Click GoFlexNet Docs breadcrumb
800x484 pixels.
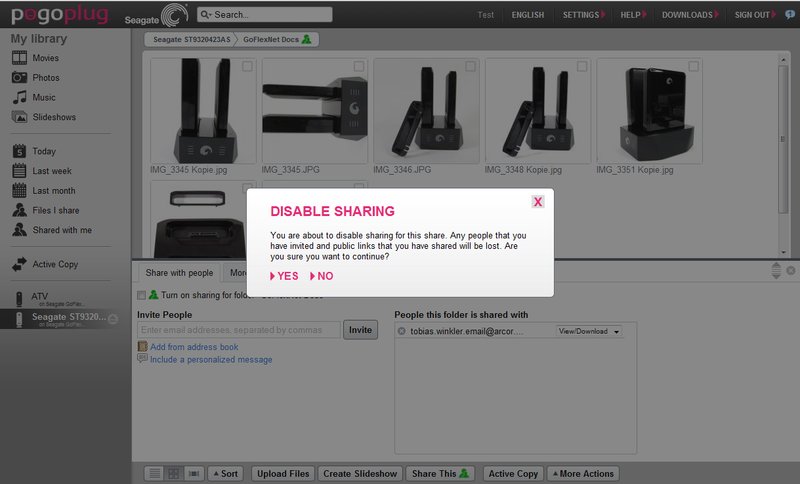[277, 39]
